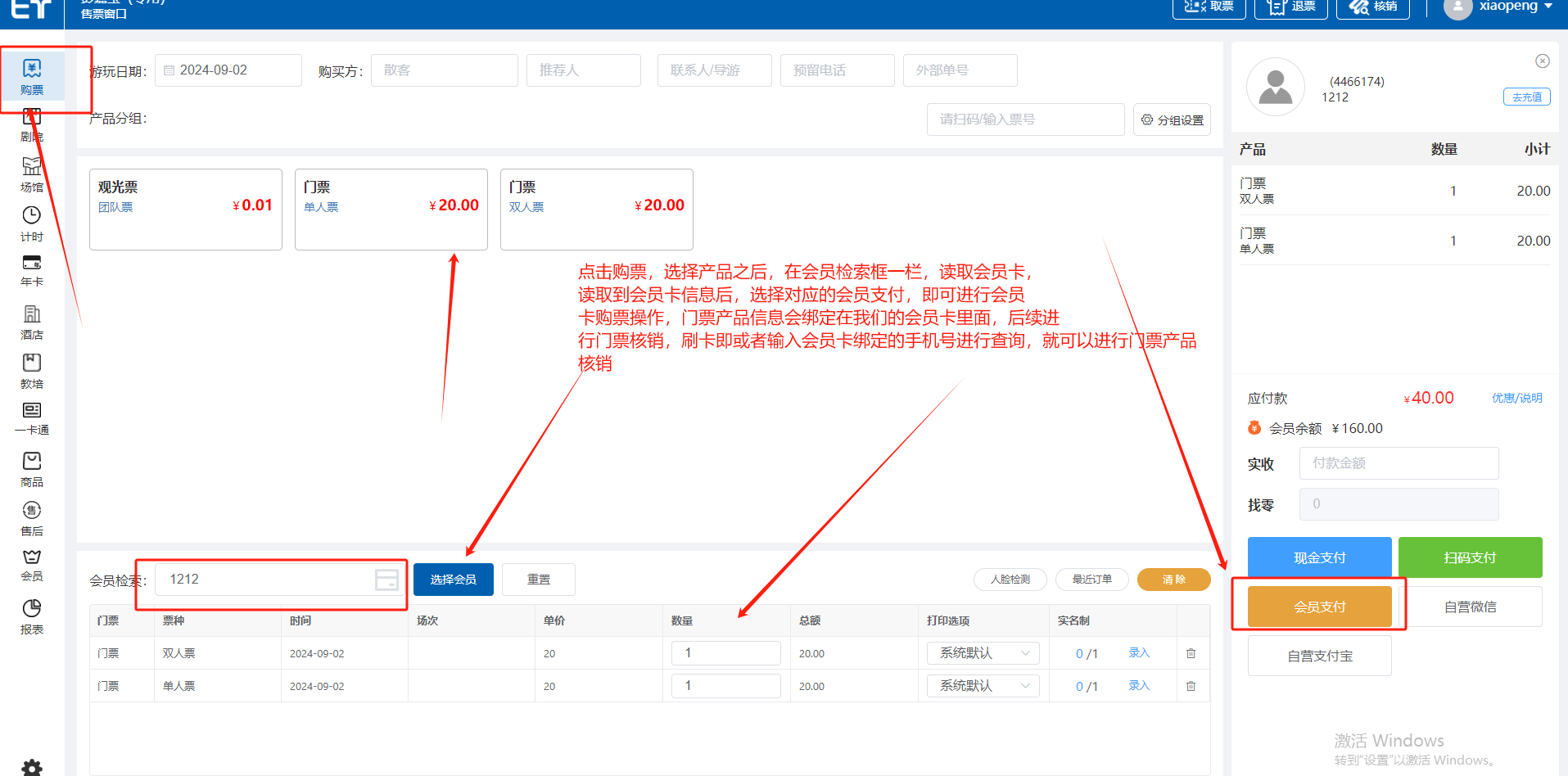
Task: Select the 计时 timer sidebar icon
Action: click(32, 223)
